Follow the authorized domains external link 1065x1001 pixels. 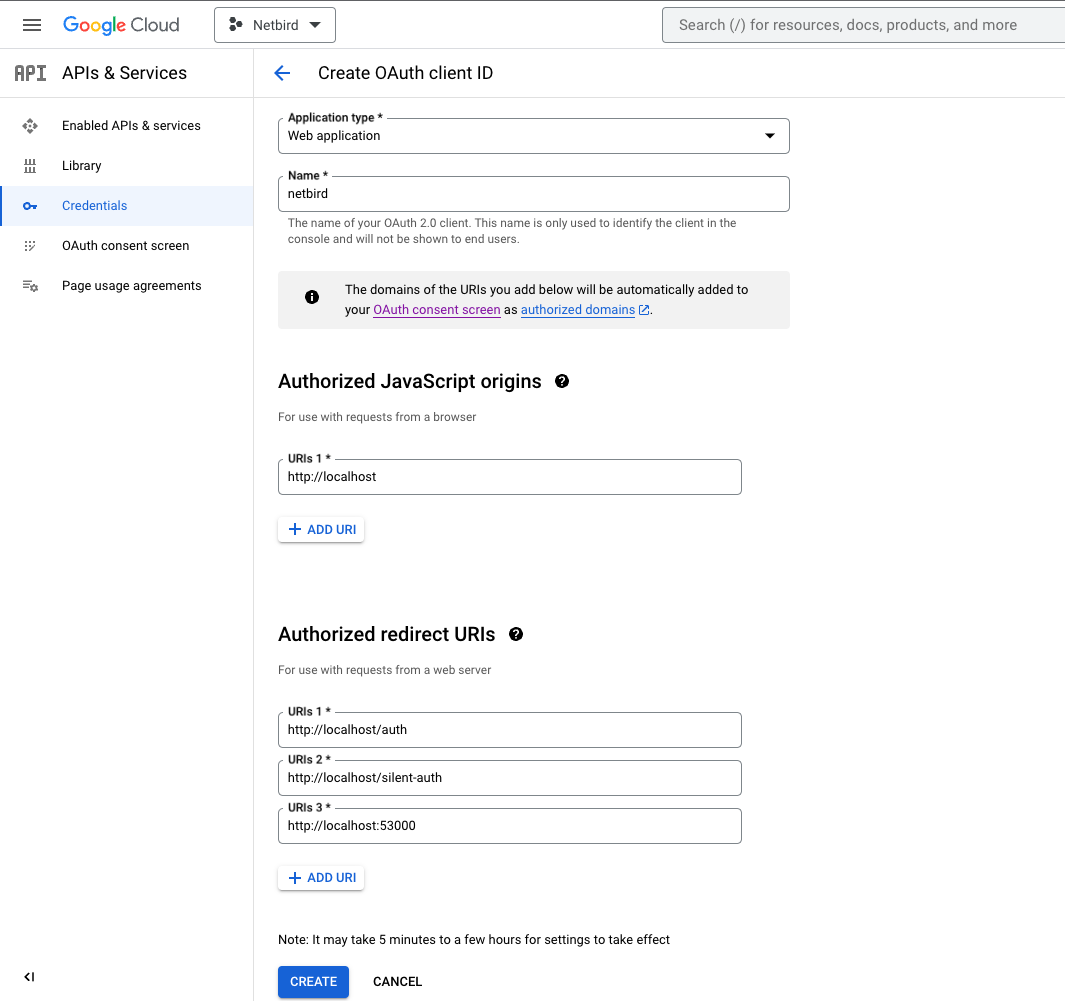[578, 309]
